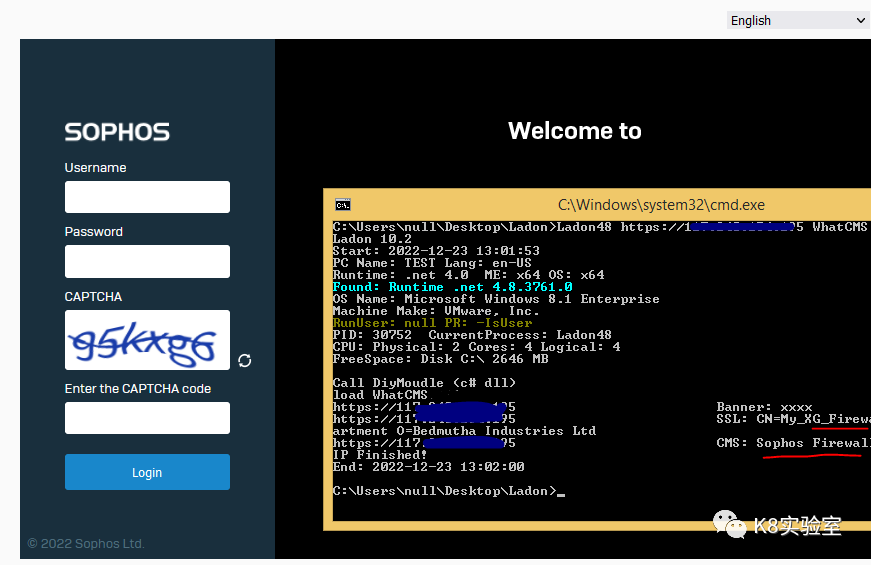871x565 pixels.
Task: Click the 'End: 2022-12-23 13:02:00' line
Action: click(428, 467)
